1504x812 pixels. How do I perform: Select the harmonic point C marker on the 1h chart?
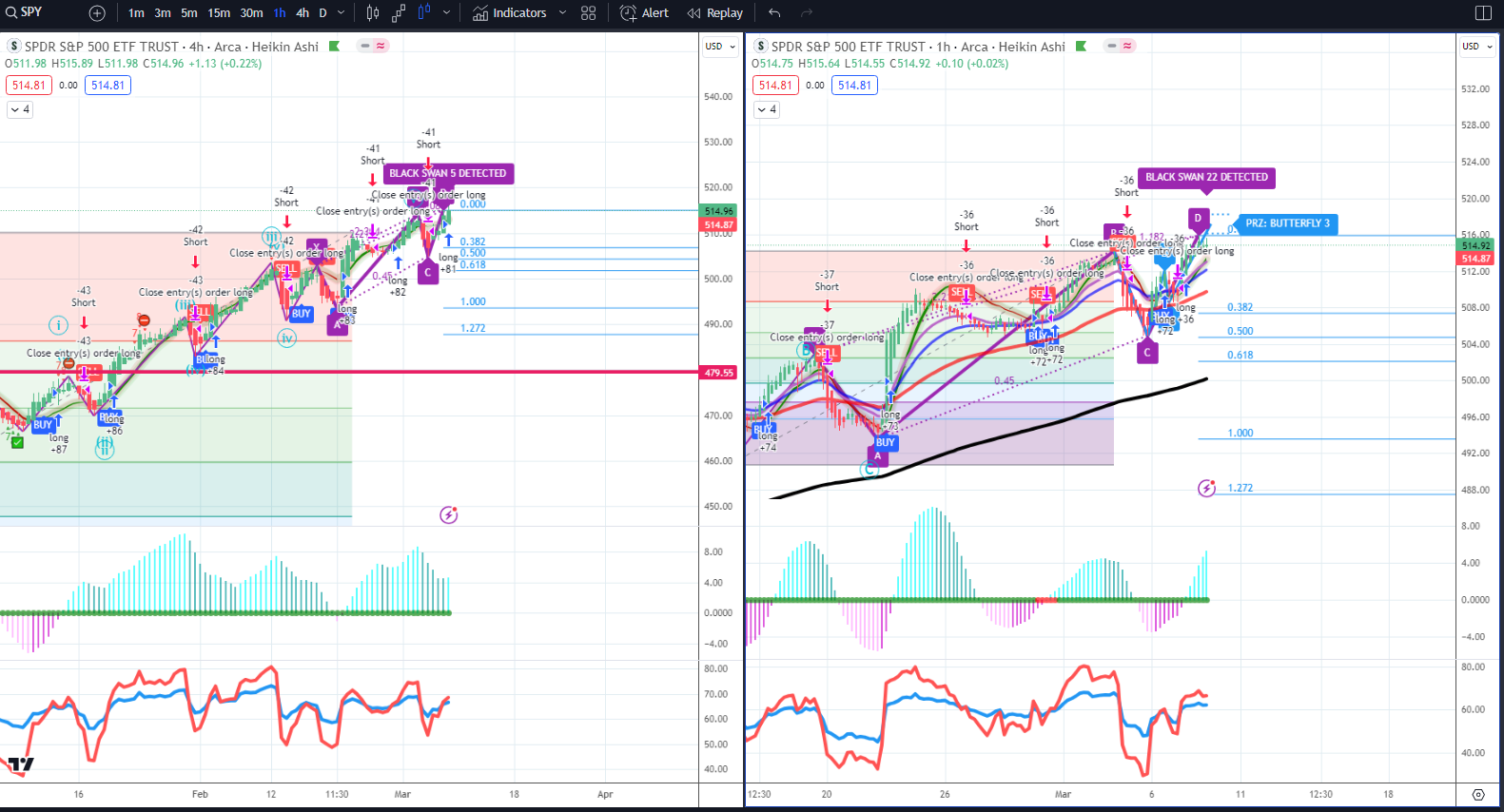click(1147, 352)
